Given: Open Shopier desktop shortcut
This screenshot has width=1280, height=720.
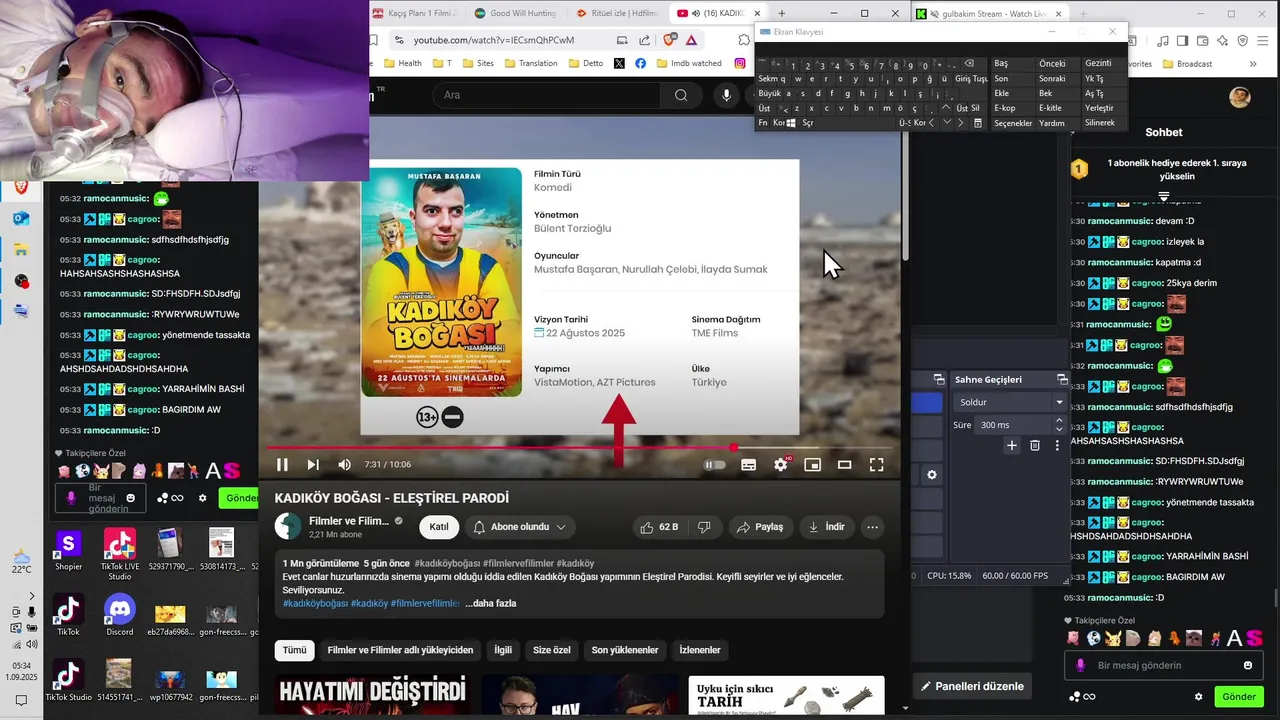Looking at the screenshot, I should [x=68, y=551].
